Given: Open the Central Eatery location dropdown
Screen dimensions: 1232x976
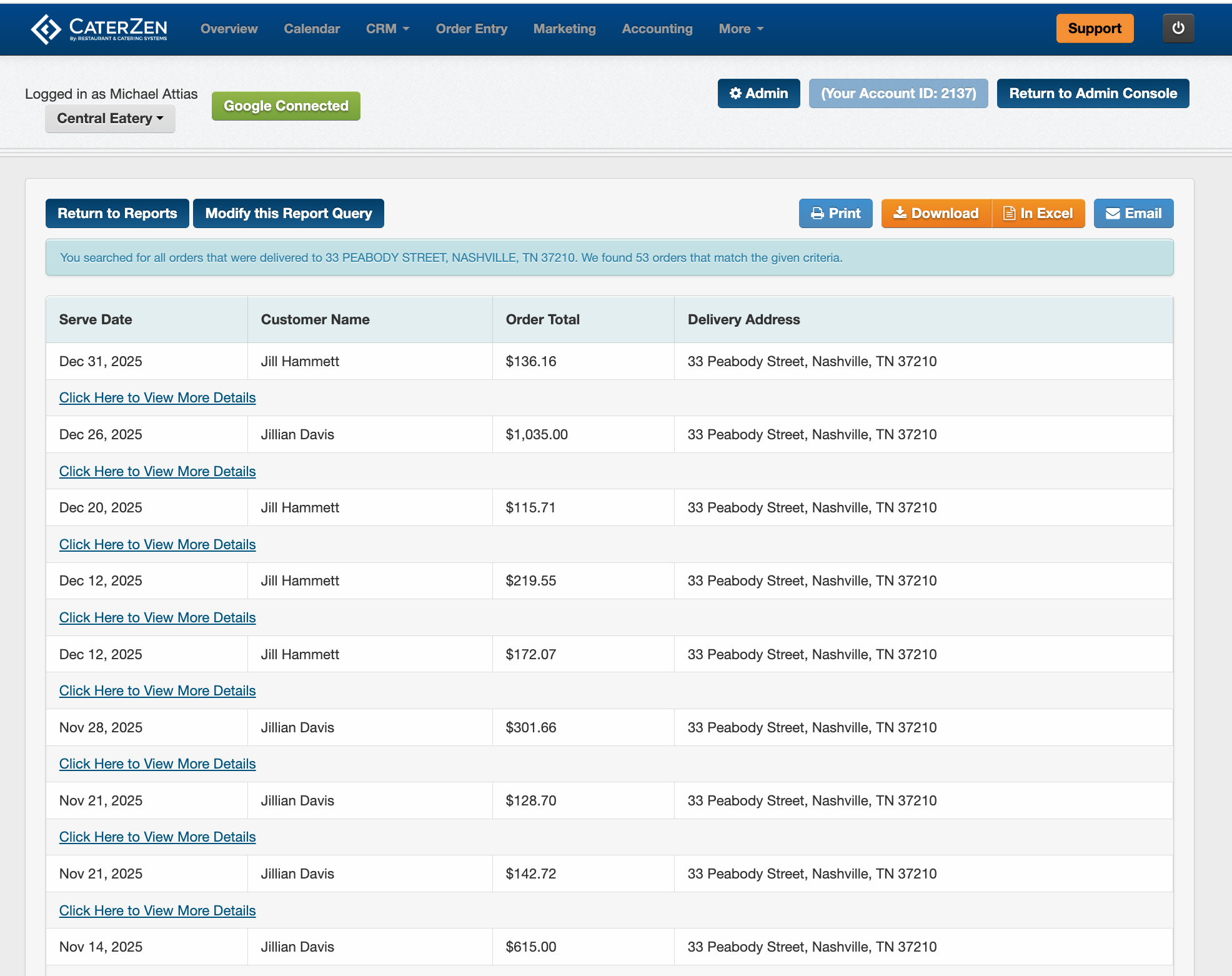Looking at the screenshot, I should click(x=110, y=119).
